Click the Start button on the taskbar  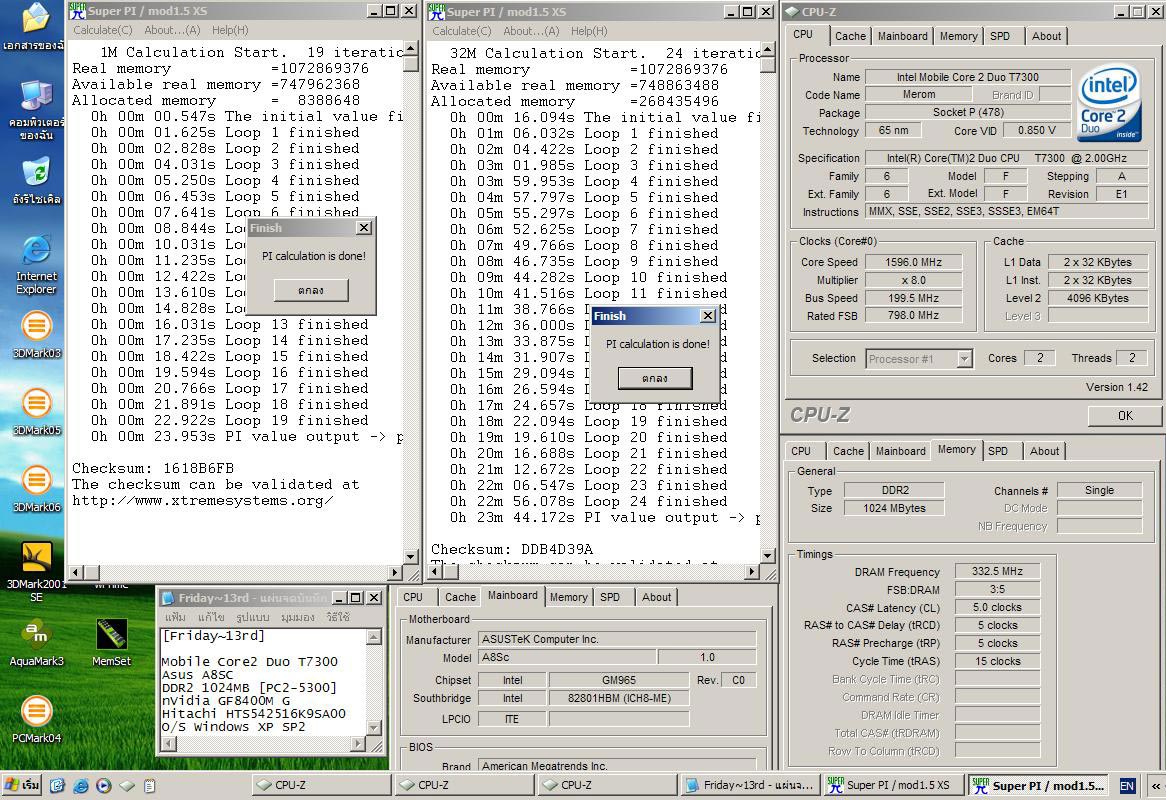click(x=22, y=785)
